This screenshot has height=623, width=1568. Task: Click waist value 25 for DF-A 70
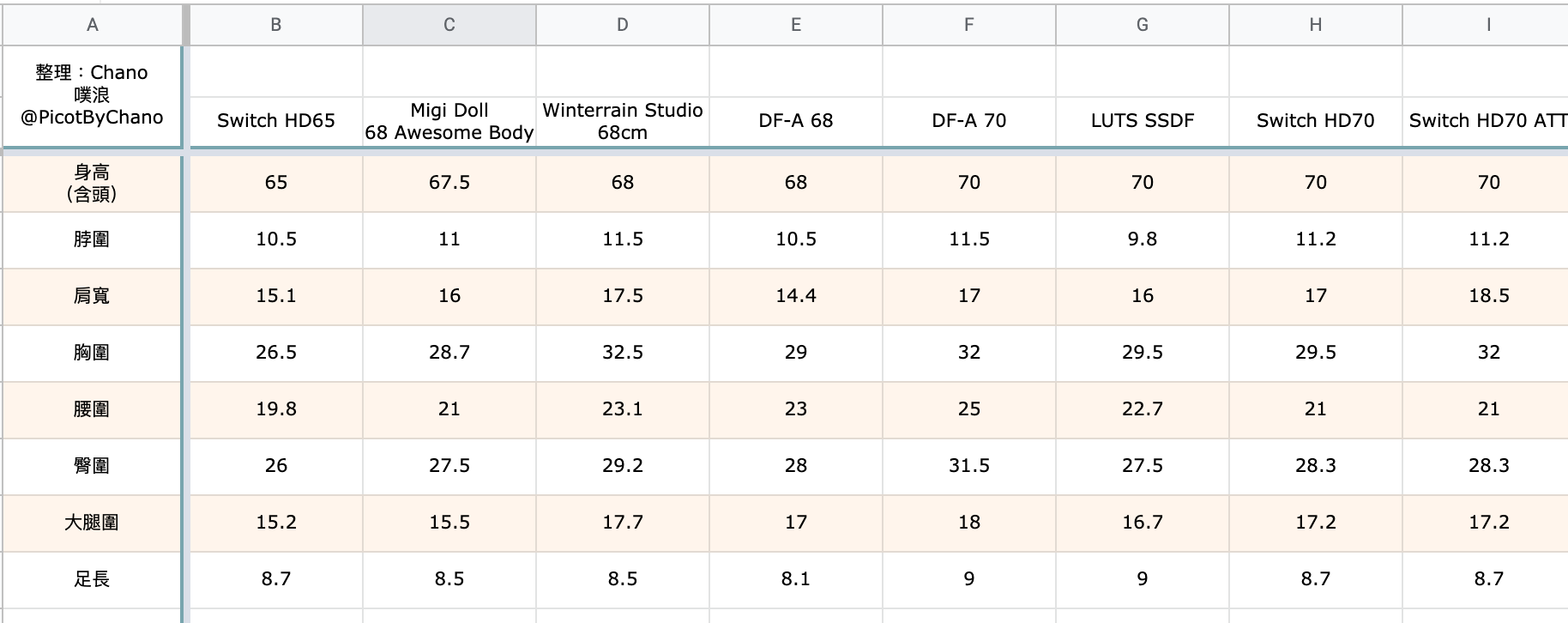pos(969,409)
